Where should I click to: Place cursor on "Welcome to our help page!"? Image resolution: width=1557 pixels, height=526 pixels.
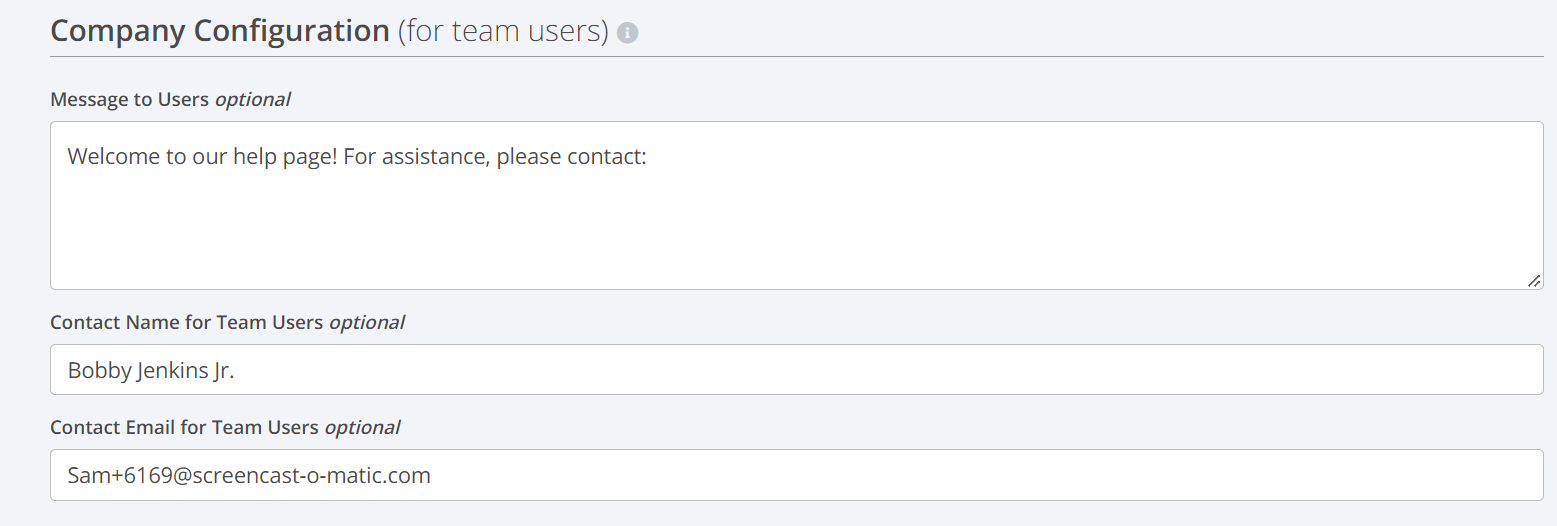202,157
